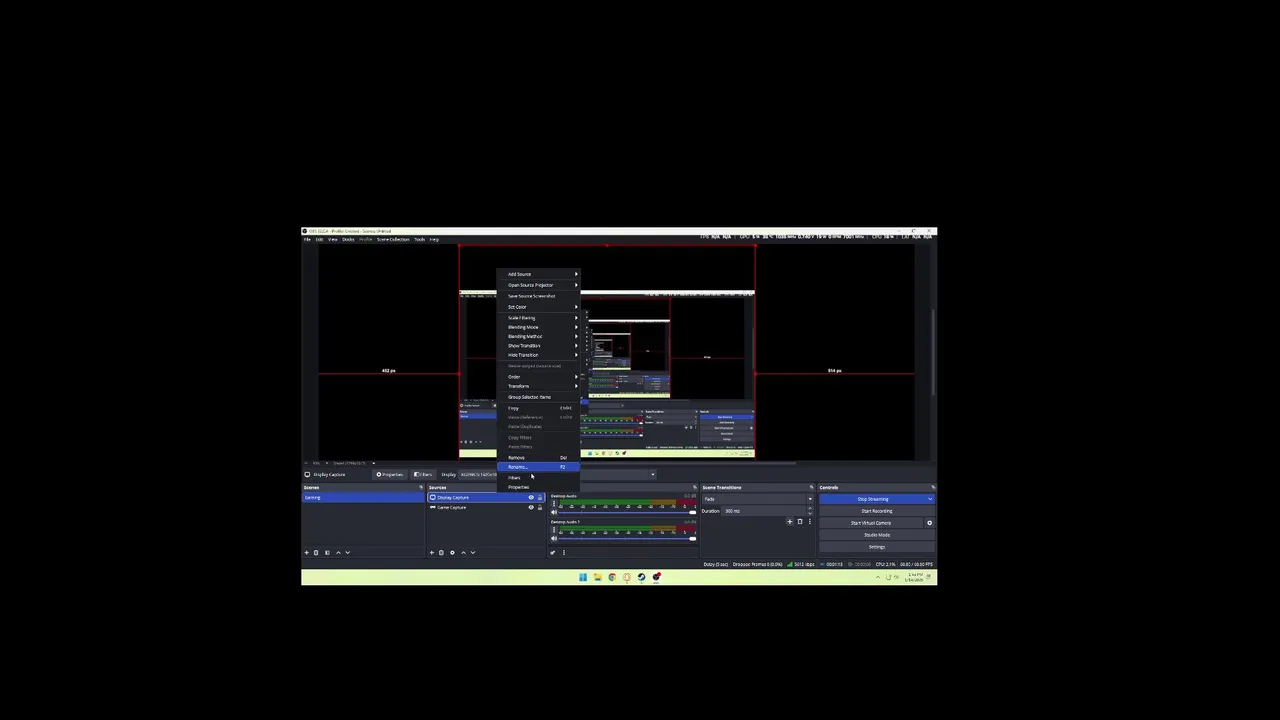Add a new scene with the Scenes plus icon

(x=307, y=552)
